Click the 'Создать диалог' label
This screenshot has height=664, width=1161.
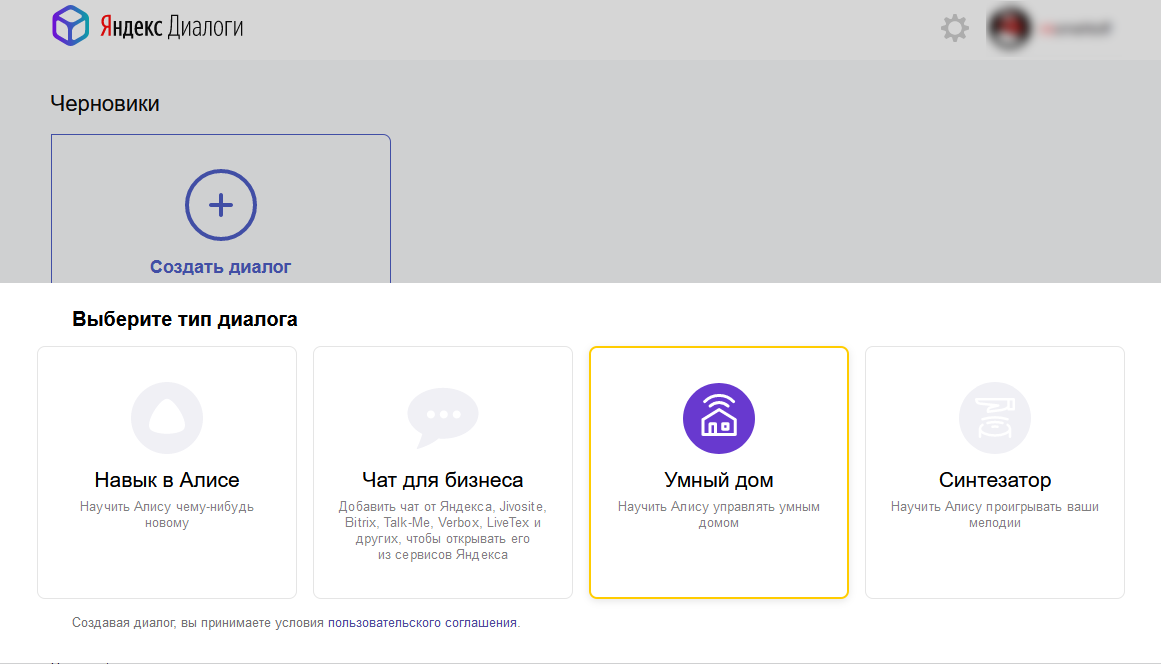click(221, 266)
